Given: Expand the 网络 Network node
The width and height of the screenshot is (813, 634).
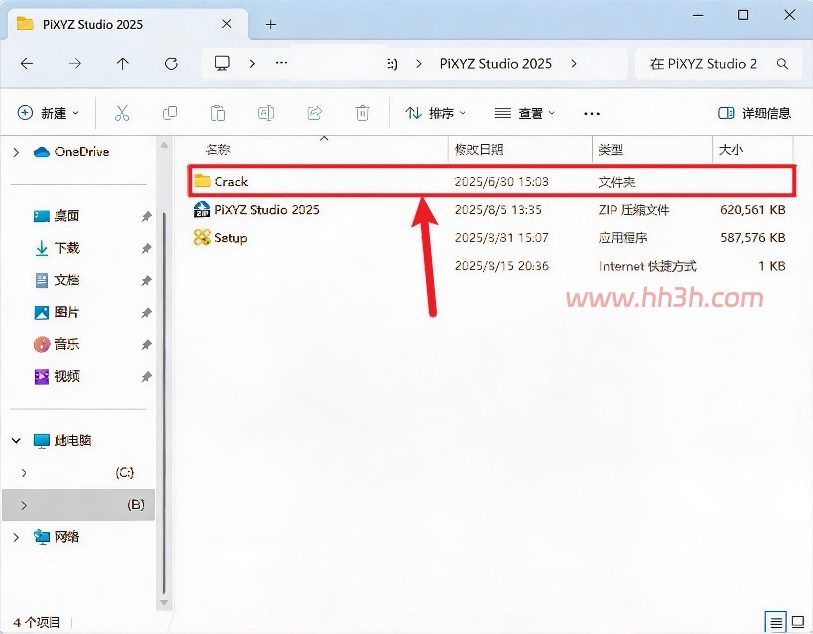Looking at the screenshot, I should [16, 537].
